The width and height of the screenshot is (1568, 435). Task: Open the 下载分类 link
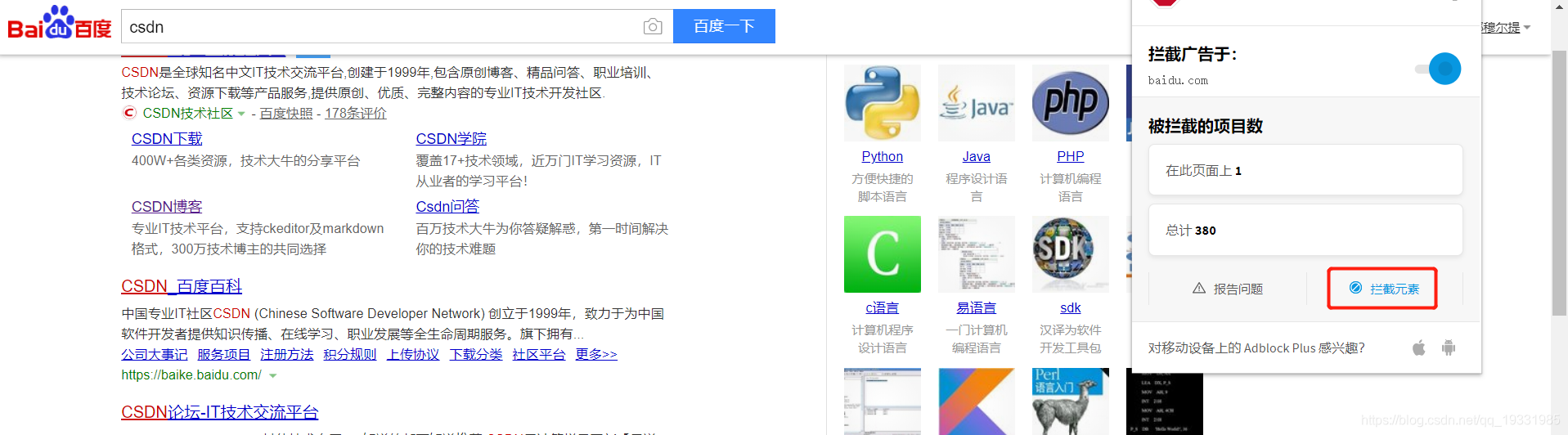pyautogui.click(x=476, y=354)
